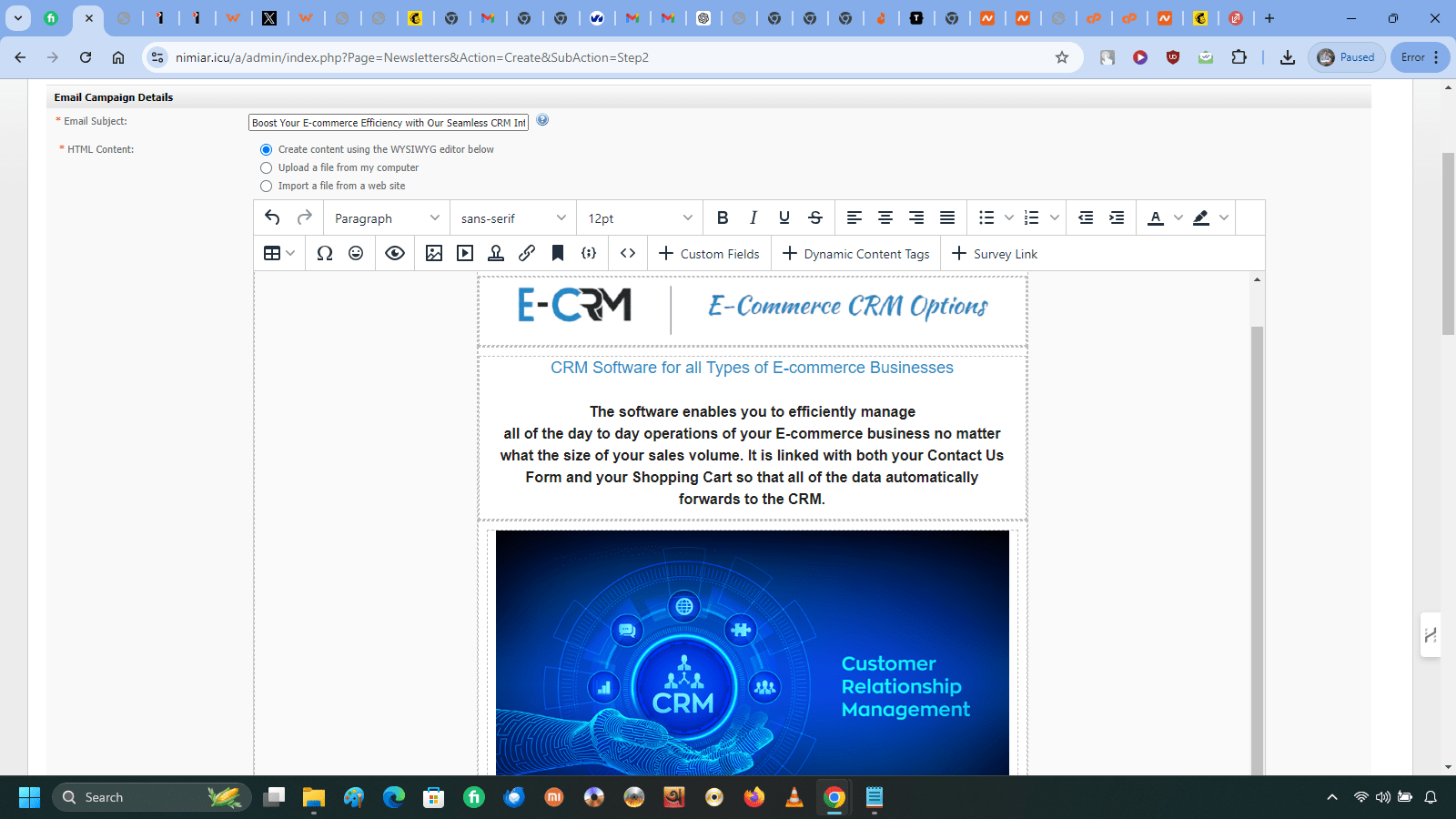The image size is (1456, 819).
Task: Click the Survey Link button
Action: tap(995, 254)
